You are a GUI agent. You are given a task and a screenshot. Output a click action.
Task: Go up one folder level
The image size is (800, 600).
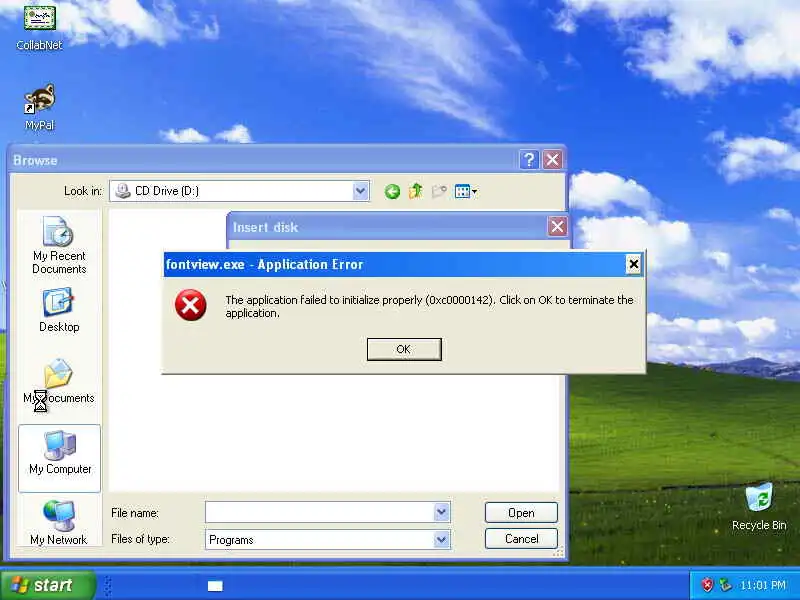click(x=416, y=191)
